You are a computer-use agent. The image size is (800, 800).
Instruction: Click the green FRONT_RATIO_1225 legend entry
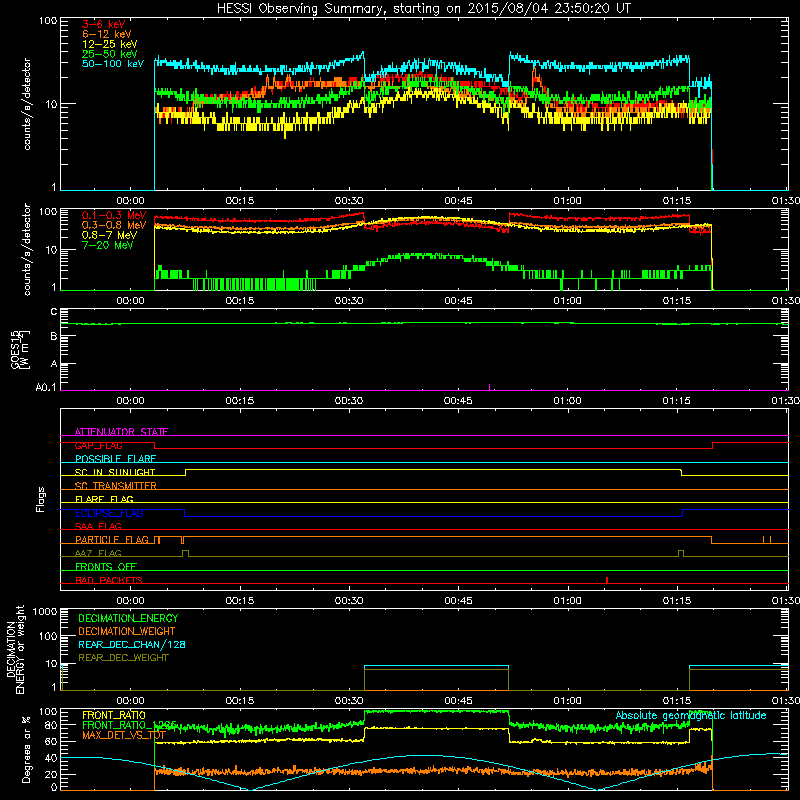pos(130,725)
